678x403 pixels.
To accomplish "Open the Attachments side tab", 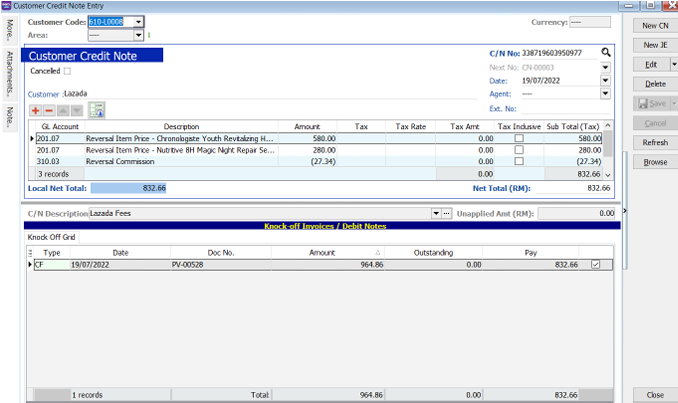I will point(9,72).
